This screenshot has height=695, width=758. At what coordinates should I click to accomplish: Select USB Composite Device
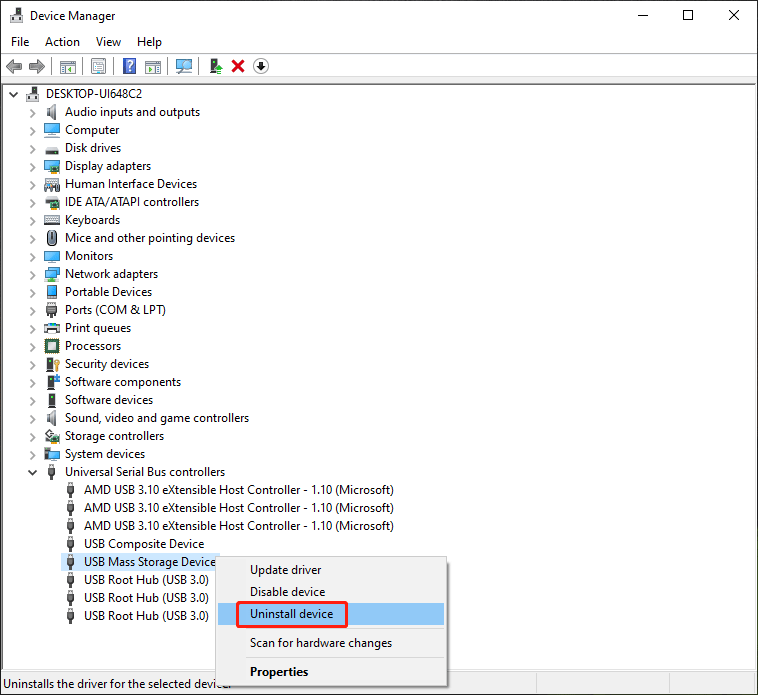(x=144, y=544)
